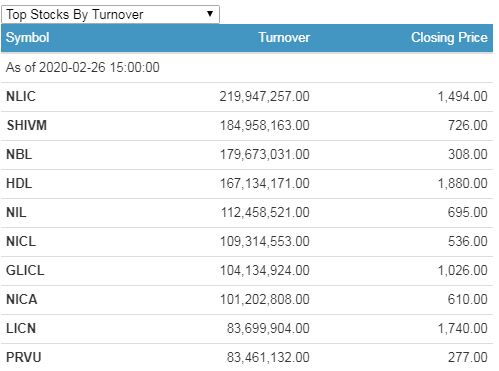Sort by the Turnover column header
Screen dimensions: 499x371
pos(284,37)
